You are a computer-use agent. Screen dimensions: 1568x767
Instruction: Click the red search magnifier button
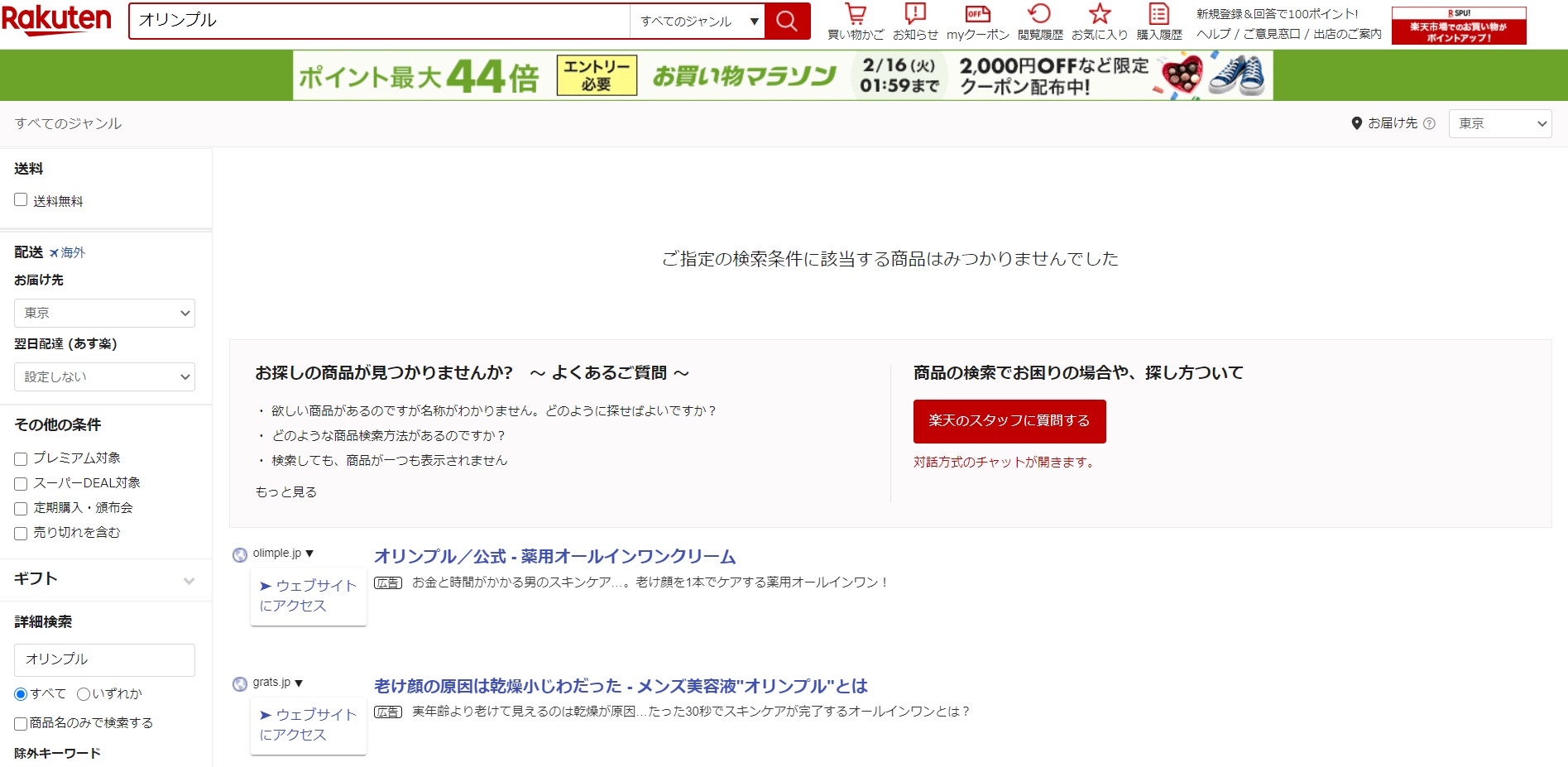(787, 21)
